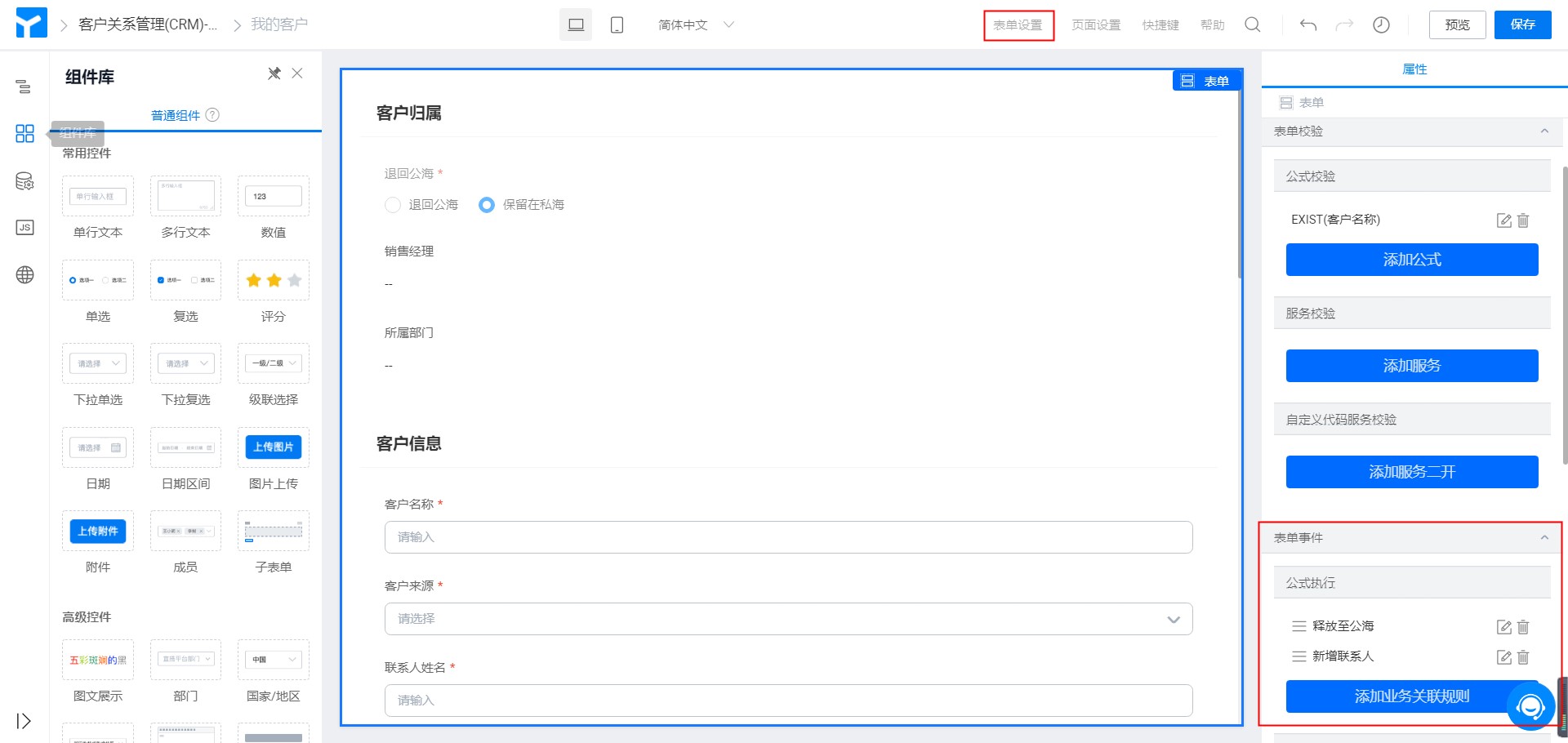This screenshot has width=1568, height=743.
Task: Click the 保存 button
Action: pyautogui.click(x=1523, y=24)
